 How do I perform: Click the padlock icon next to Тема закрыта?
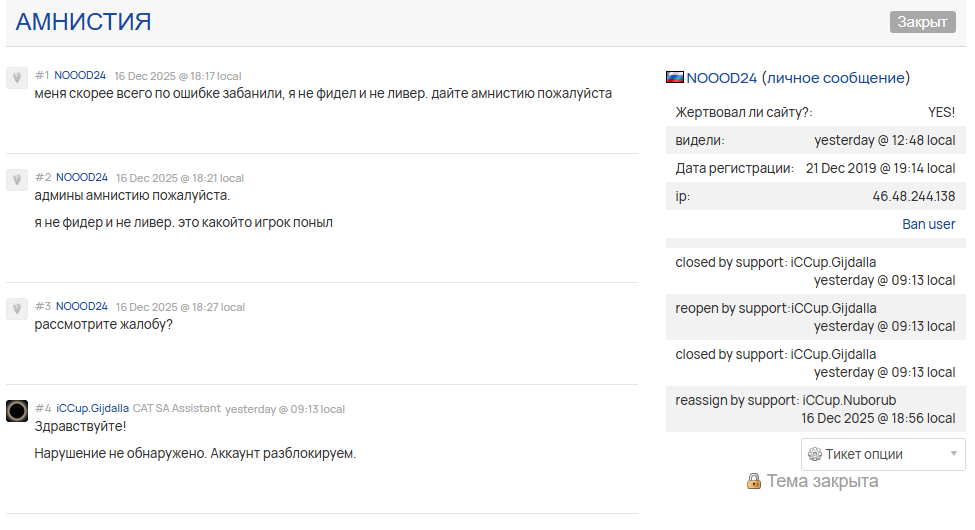754,481
